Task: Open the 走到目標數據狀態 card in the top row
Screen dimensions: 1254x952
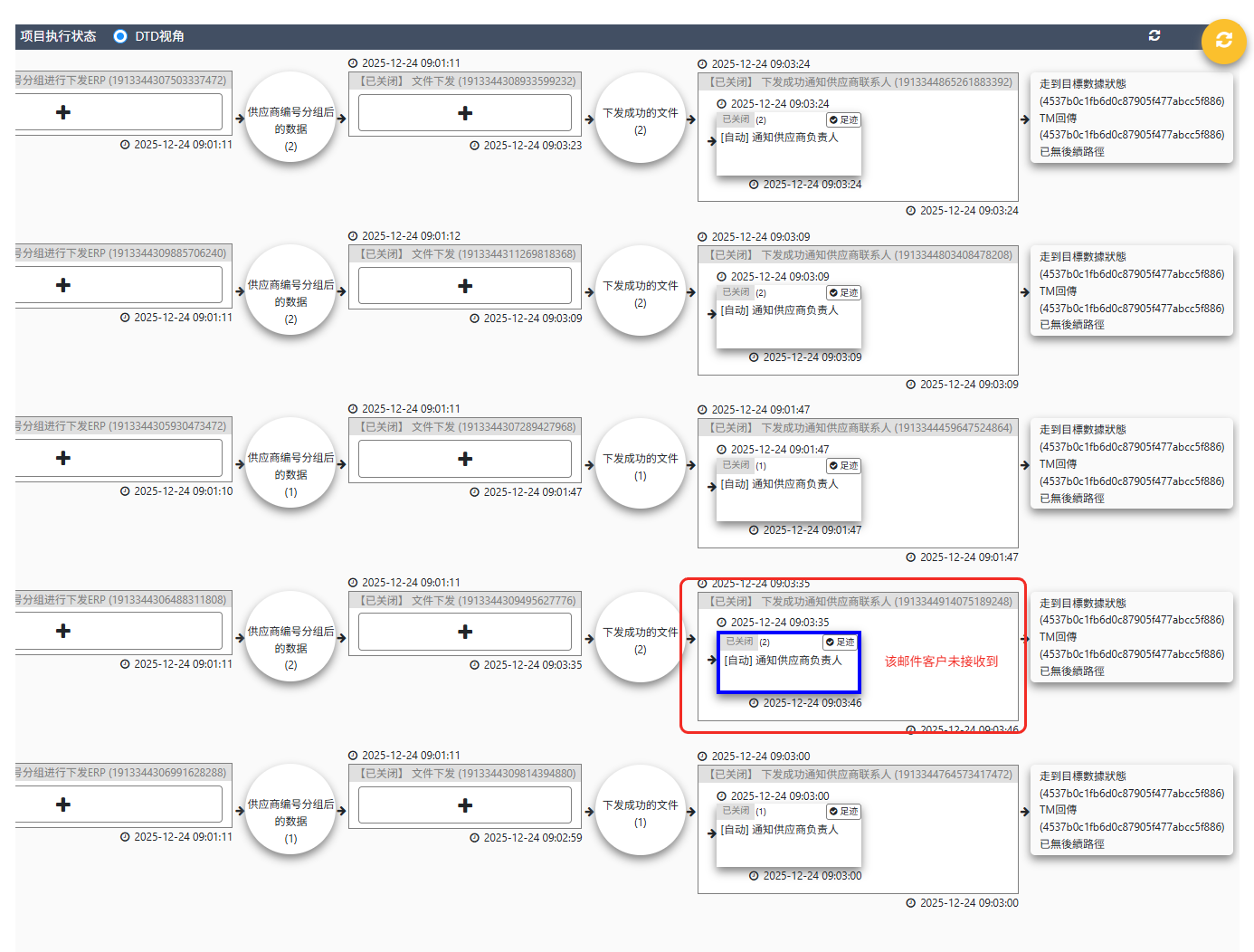Action: [x=1131, y=118]
